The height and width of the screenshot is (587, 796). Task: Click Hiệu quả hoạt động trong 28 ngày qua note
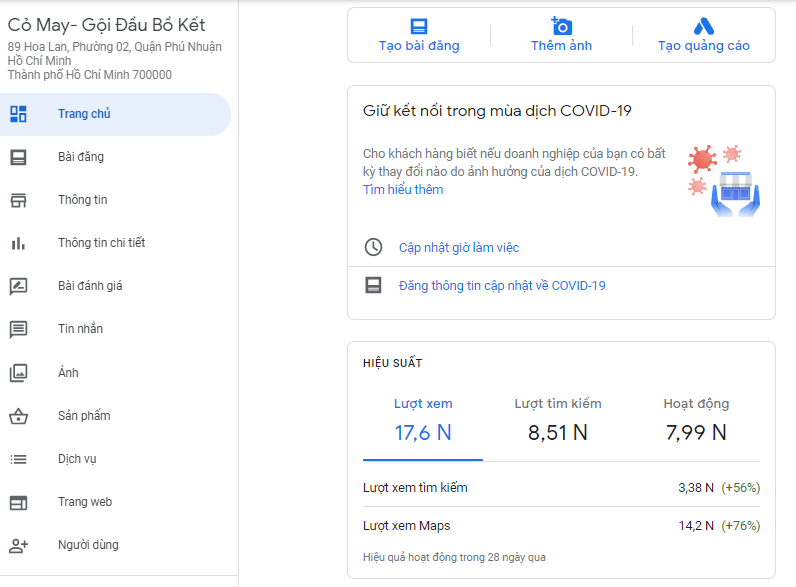click(x=454, y=558)
